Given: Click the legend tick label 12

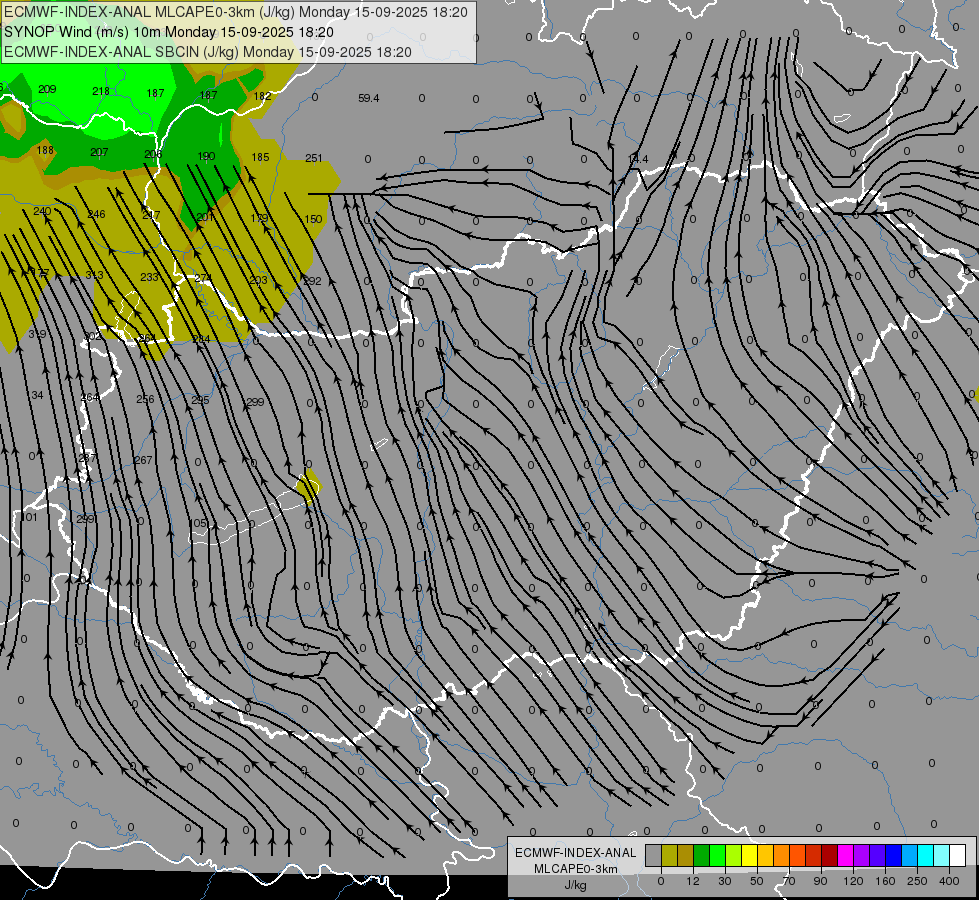Looking at the screenshot, I should [693, 881].
